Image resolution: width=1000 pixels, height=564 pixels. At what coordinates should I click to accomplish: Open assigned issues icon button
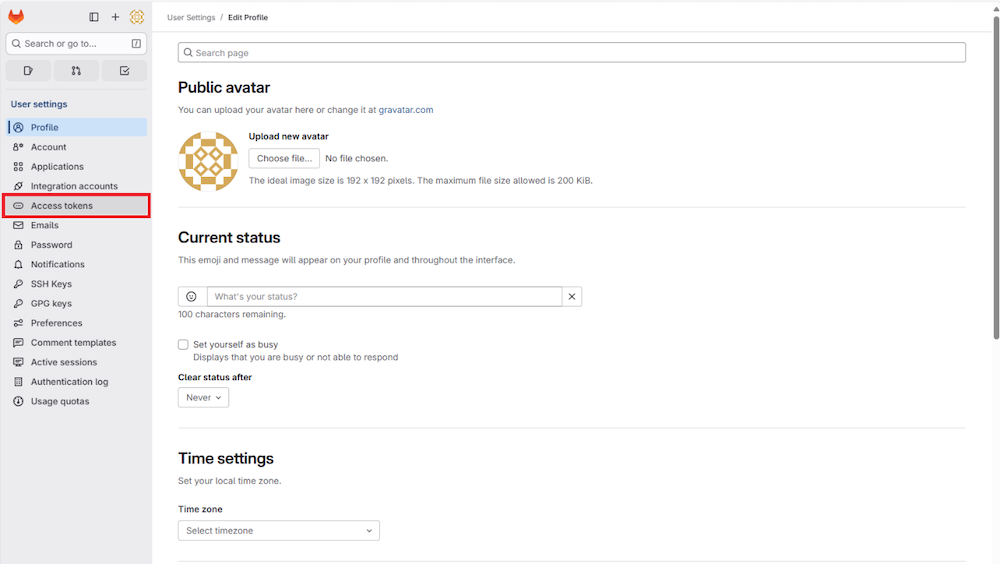click(28, 71)
